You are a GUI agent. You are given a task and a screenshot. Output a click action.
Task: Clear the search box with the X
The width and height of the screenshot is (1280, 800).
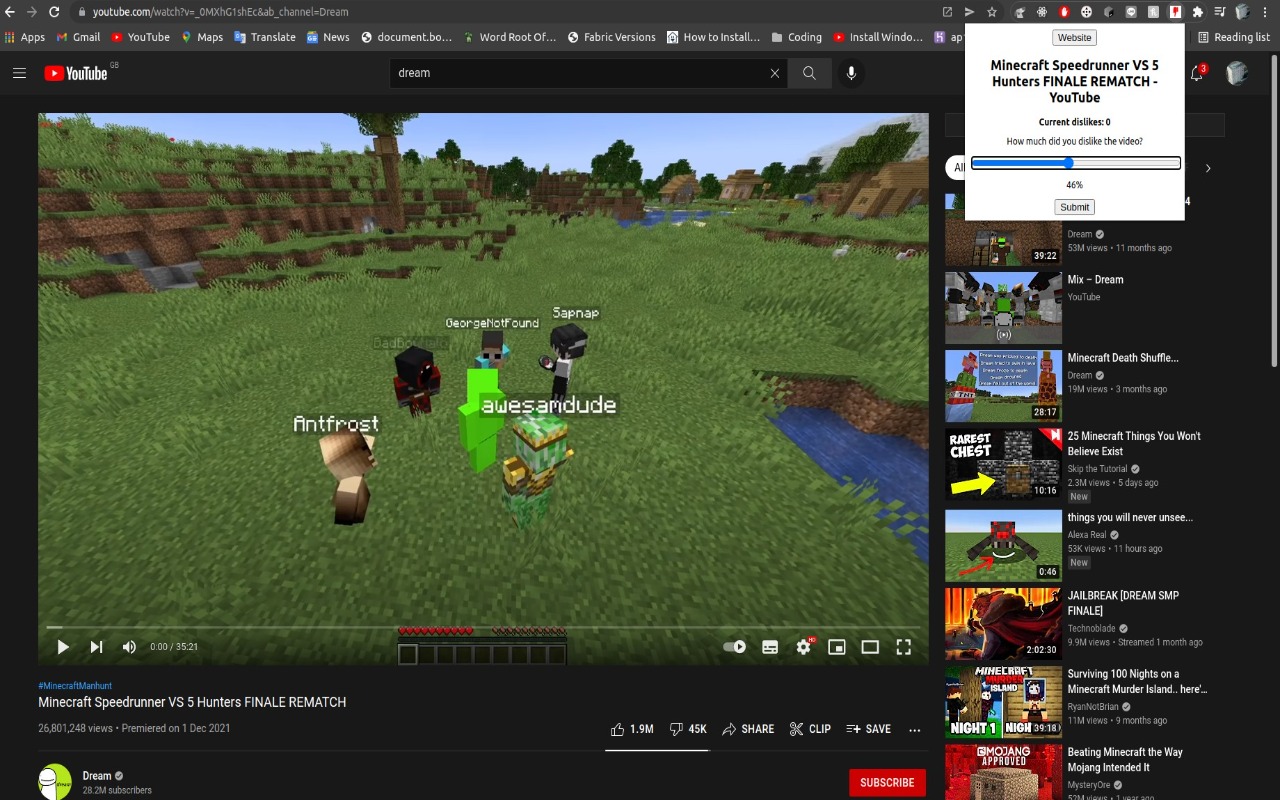(x=774, y=73)
